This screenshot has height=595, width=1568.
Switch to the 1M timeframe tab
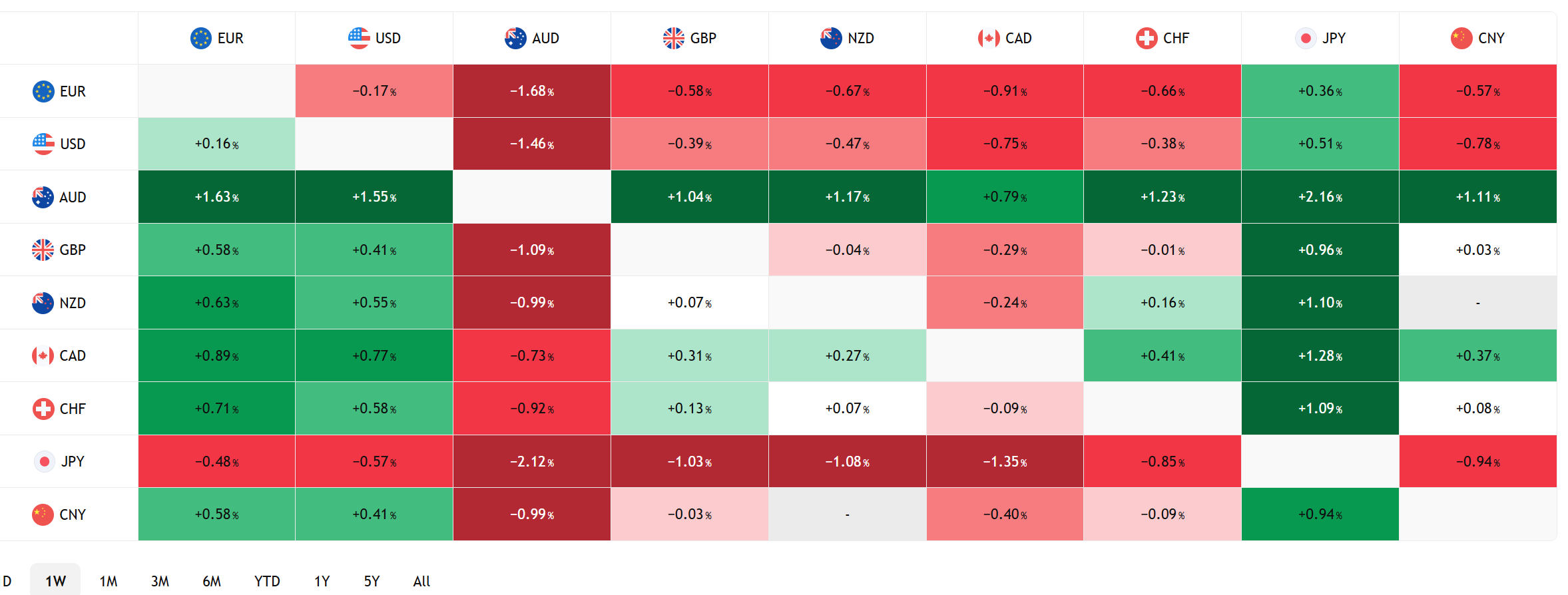pyautogui.click(x=109, y=581)
